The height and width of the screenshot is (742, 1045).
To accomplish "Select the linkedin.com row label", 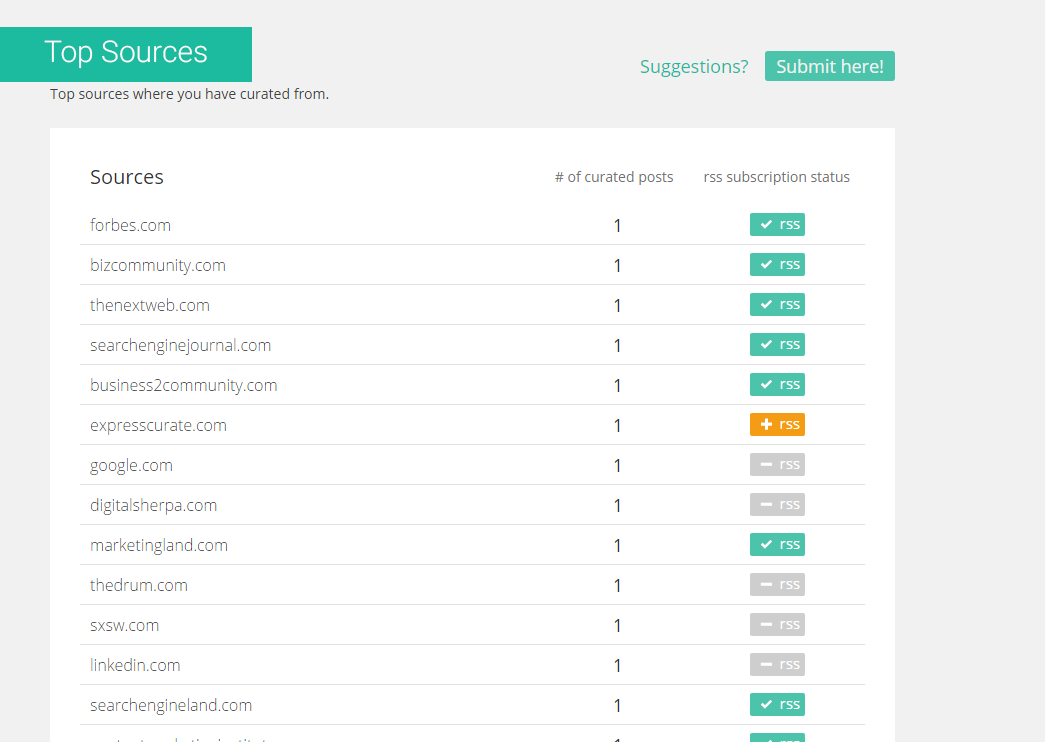I will (x=135, y=665).
